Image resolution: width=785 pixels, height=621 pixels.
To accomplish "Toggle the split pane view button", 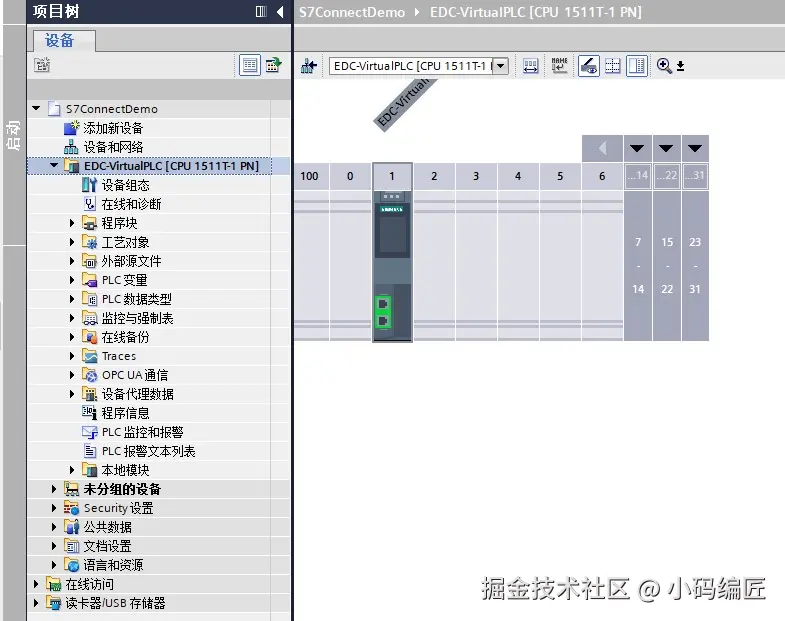I will point(637,66).
